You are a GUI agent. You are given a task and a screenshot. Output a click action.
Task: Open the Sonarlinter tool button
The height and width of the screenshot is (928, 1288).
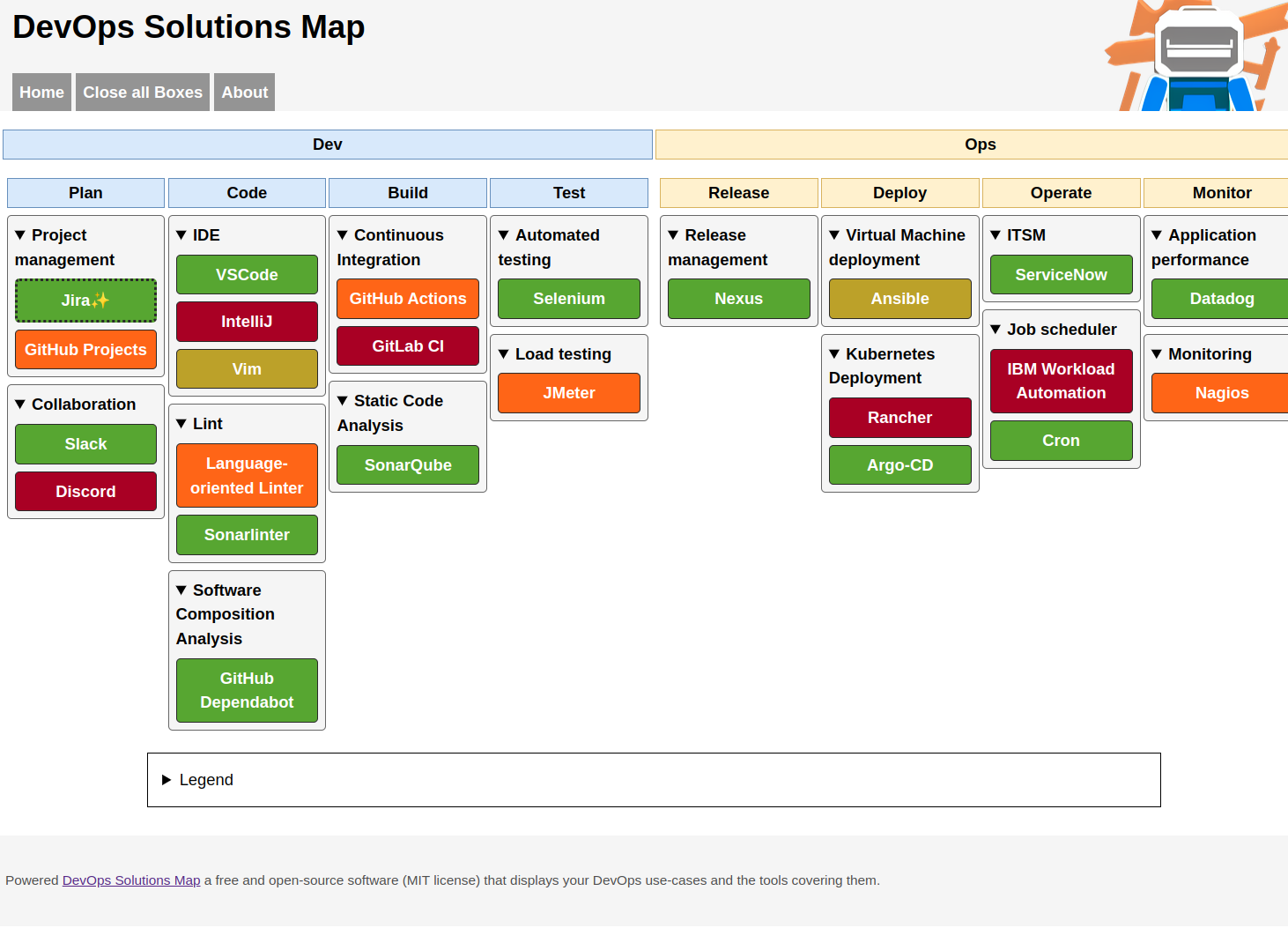click(x=247, y=535)
